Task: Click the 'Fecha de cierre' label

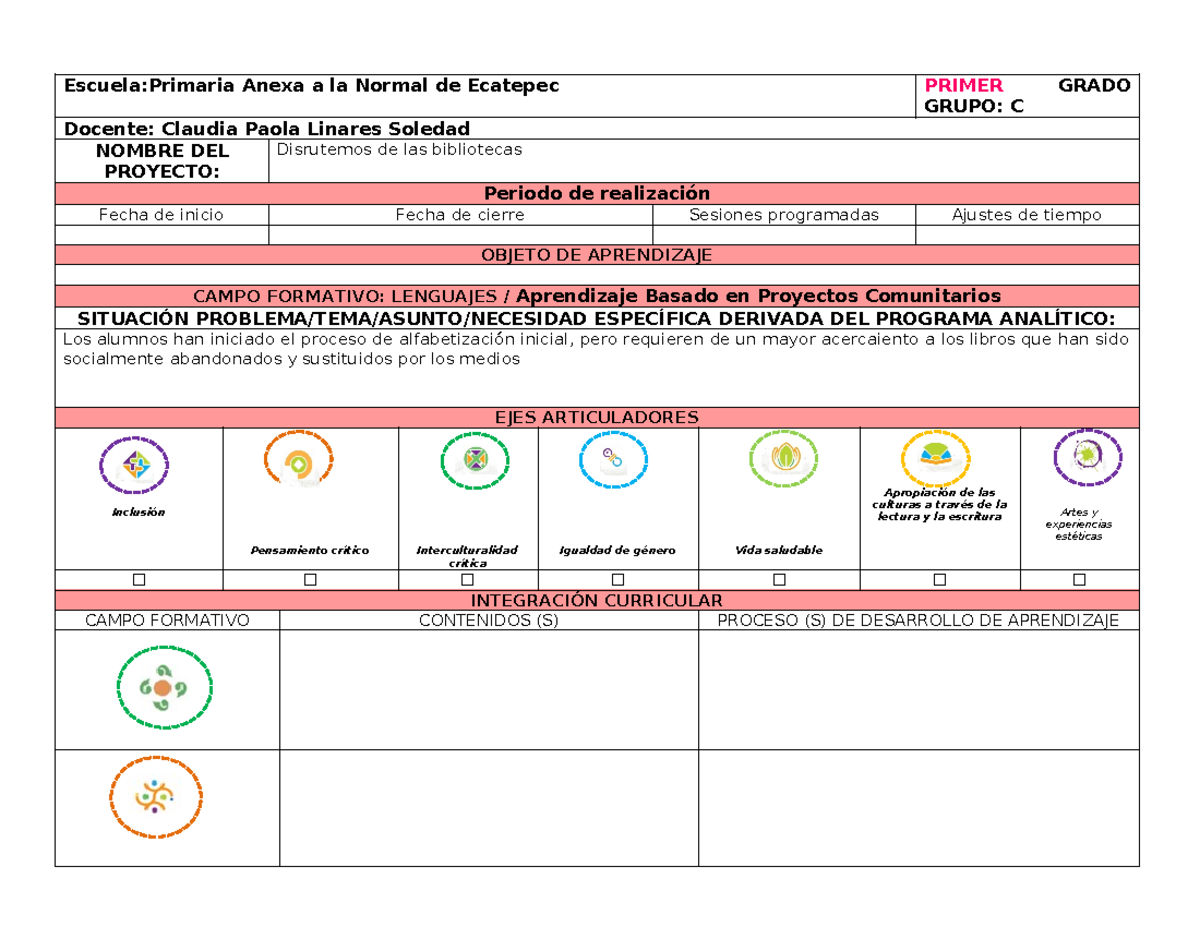Action: 460,214
